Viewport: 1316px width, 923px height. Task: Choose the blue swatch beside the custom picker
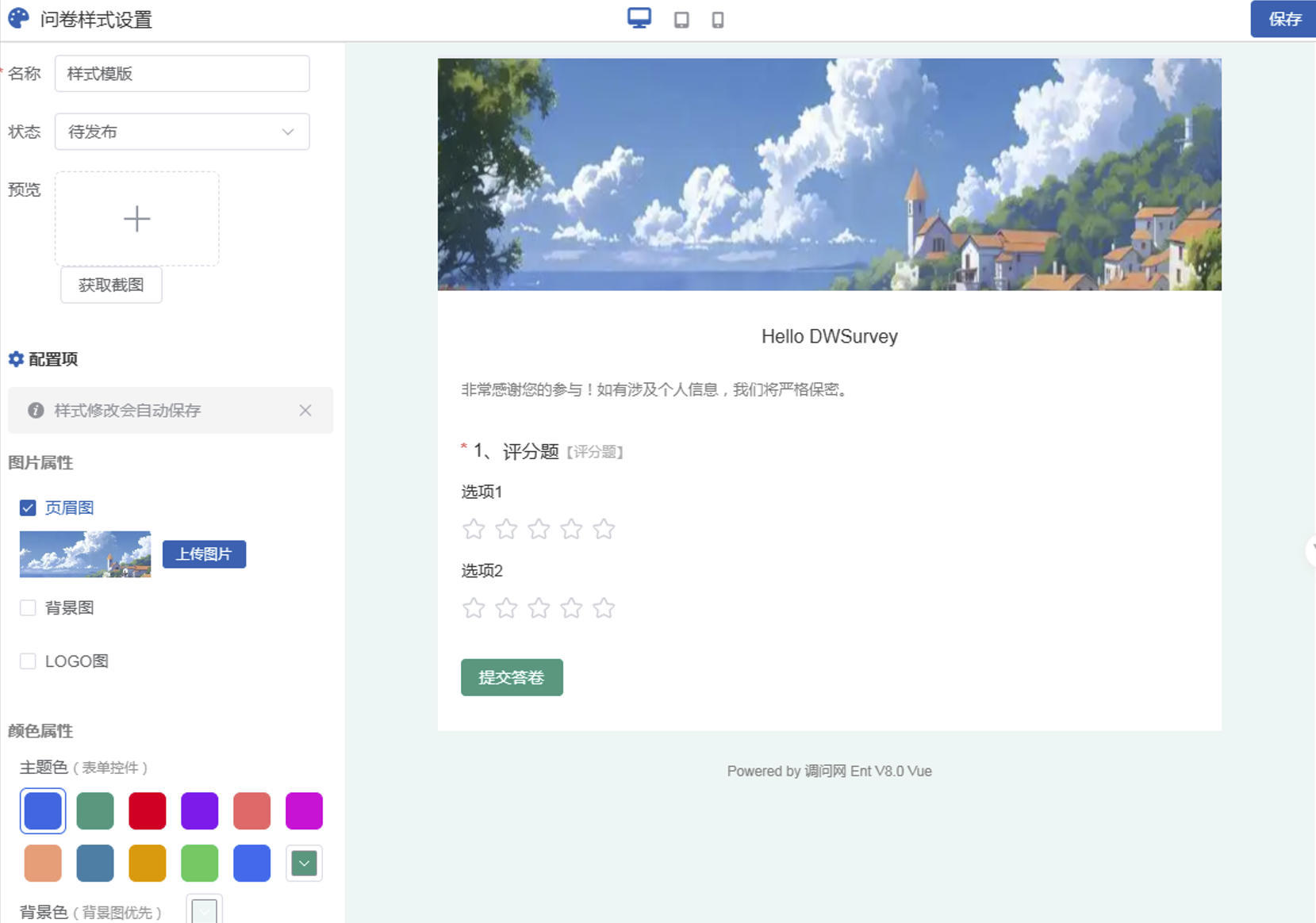[x=252, y=863]
